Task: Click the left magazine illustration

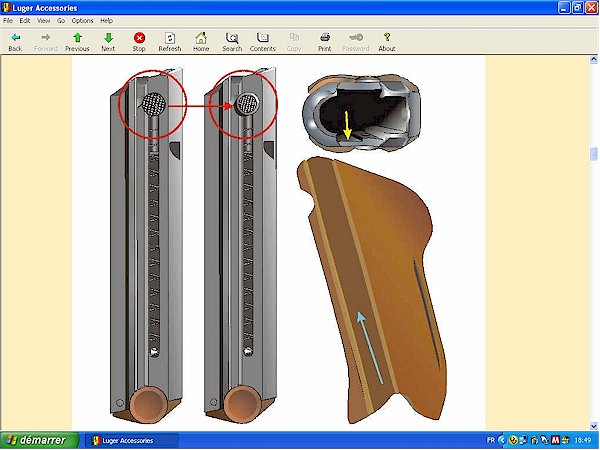Action: [x=146, y=246]
